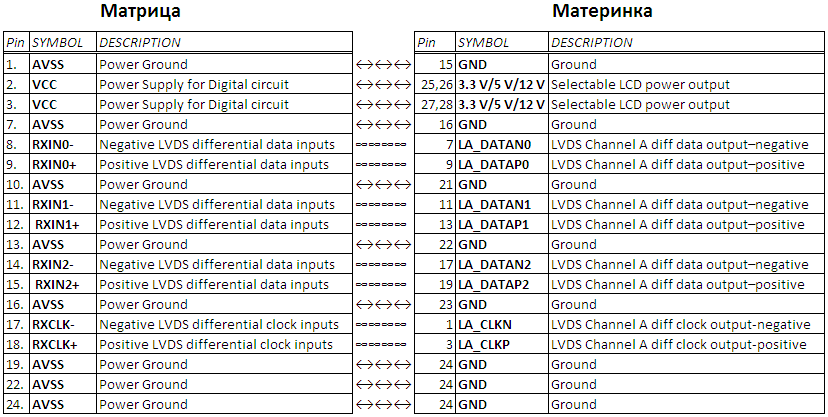
Task: Click the LA_DATAP2 cell
Action: pyautogui.click(x=495, y=285)
